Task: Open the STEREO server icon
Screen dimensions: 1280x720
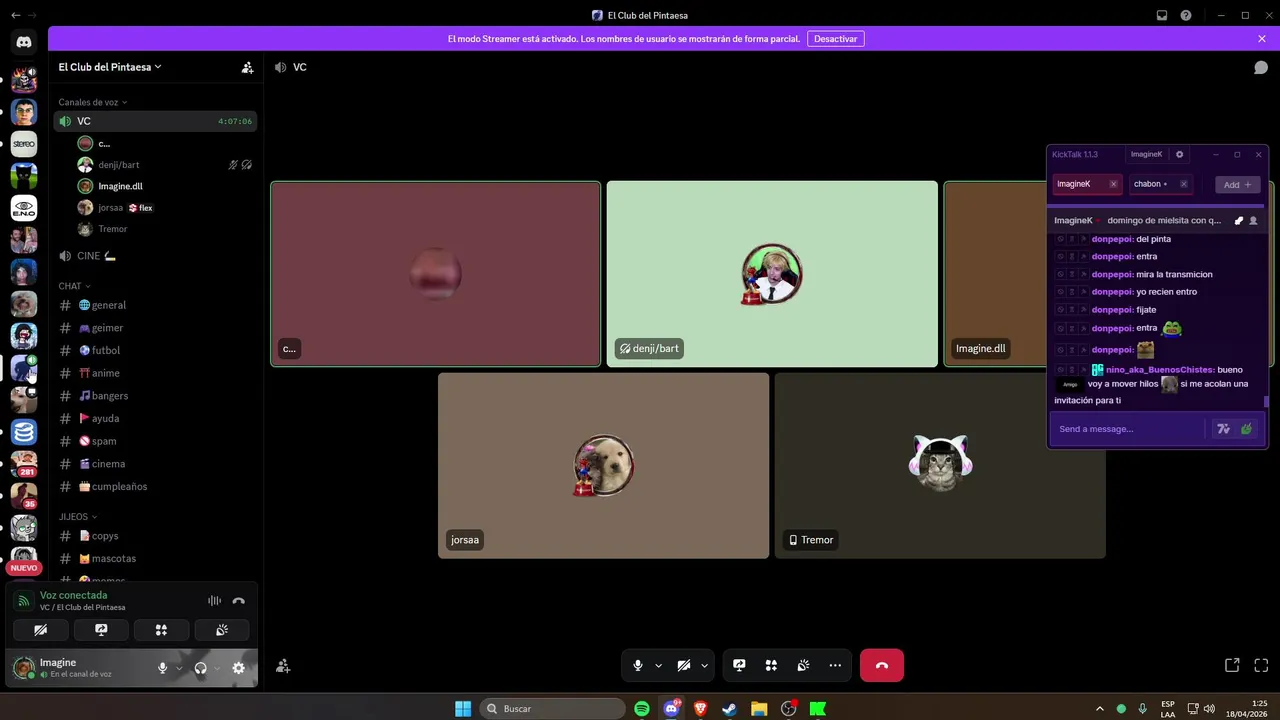Action: pyautogui.click(x=24, y=144)
